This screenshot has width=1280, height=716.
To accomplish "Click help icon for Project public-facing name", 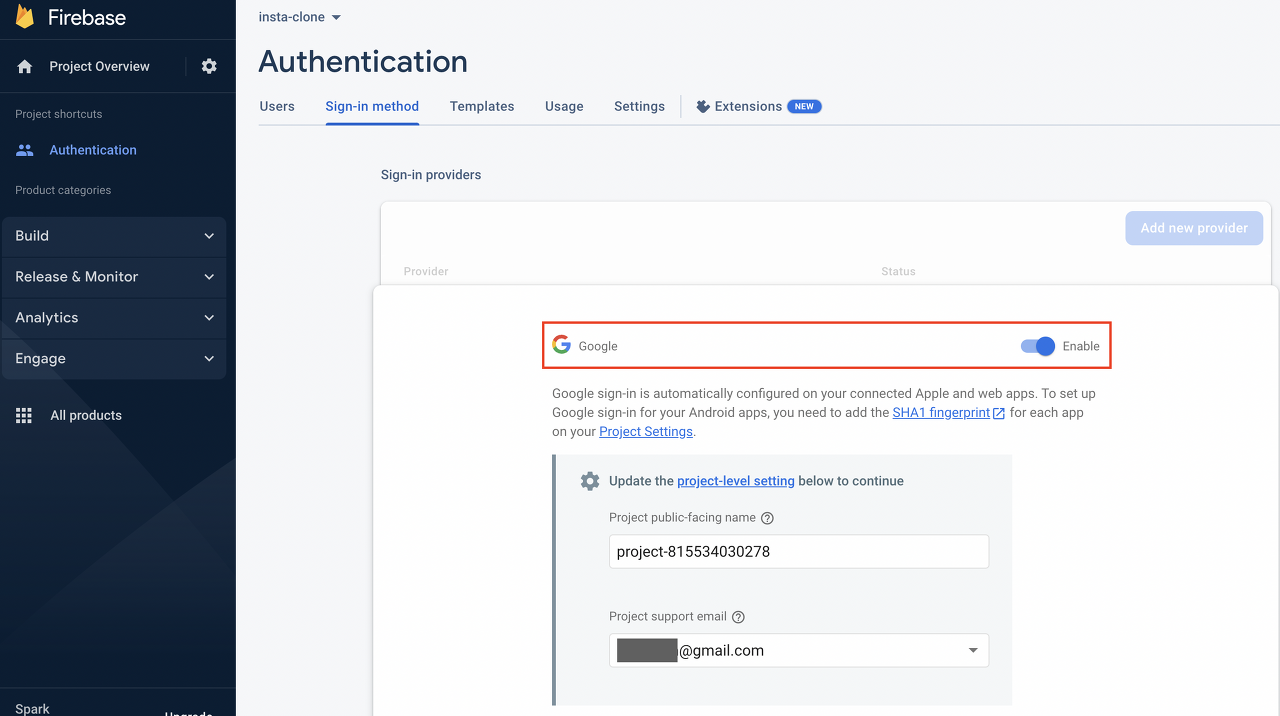I will (x=767, y=518).
